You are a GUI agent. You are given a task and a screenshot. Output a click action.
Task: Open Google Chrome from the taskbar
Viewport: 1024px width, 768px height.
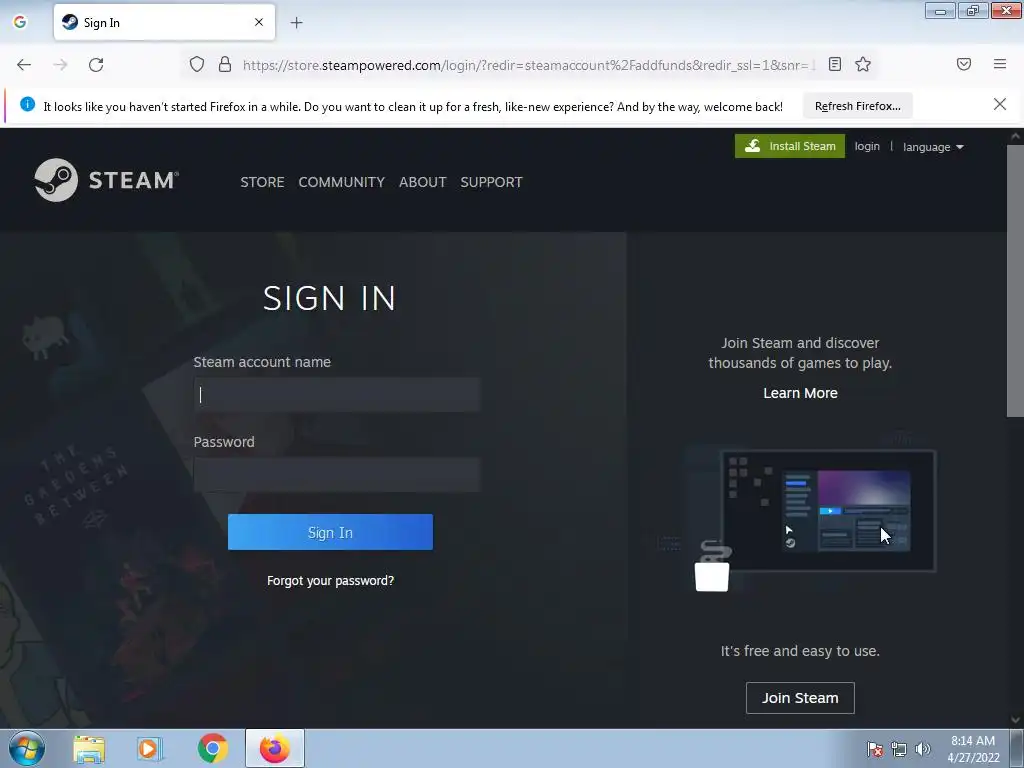click(213, 748)
